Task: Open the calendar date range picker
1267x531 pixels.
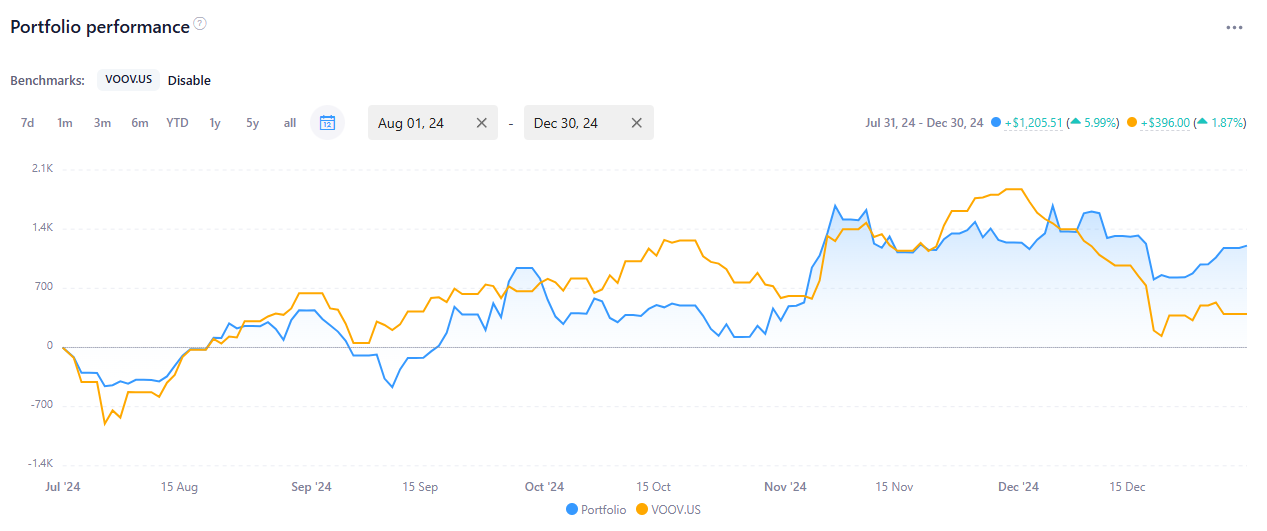Action: click(327, 123)
